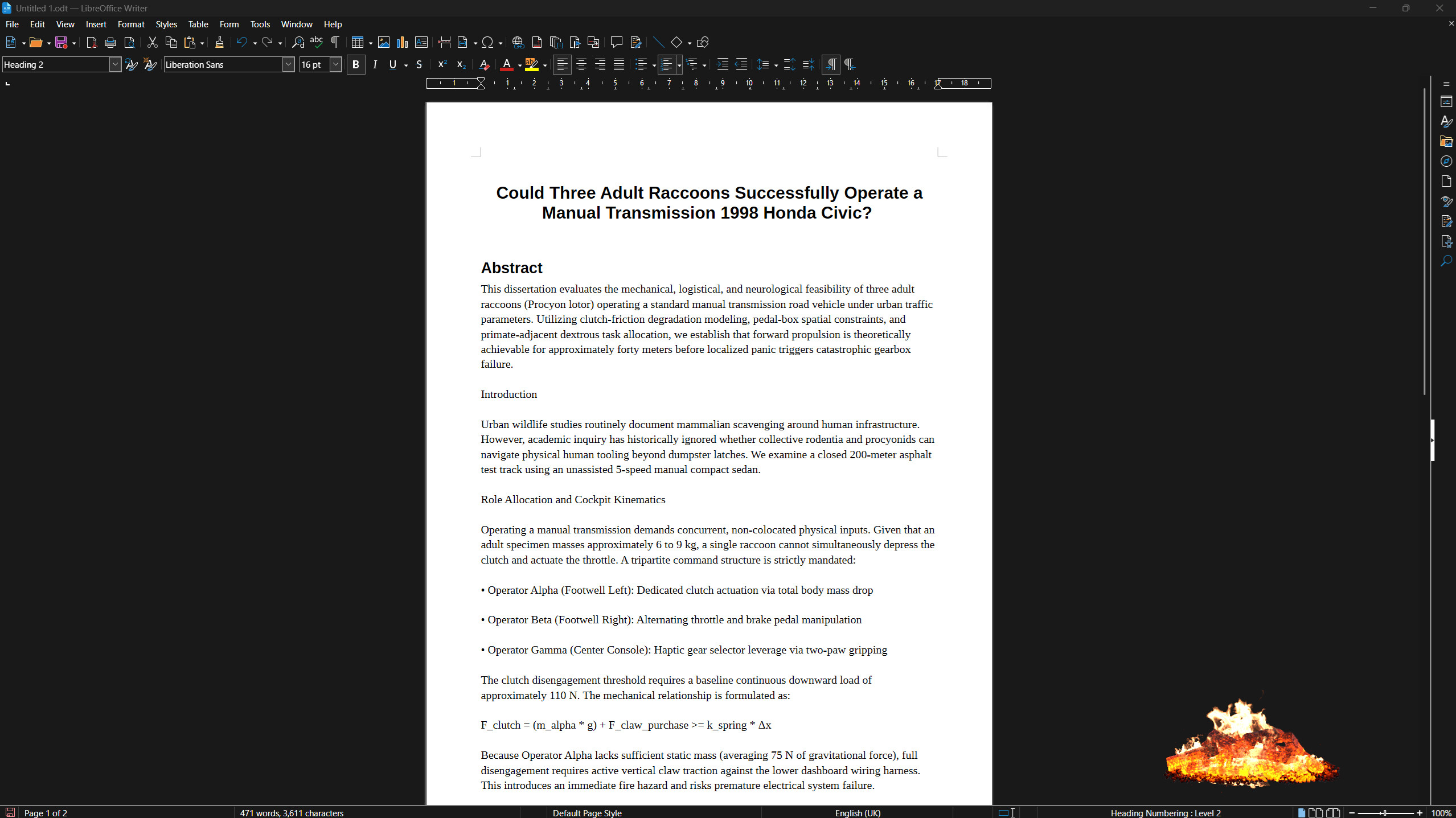This screenshot has height=818, width=1456.
Task: Open the paragraph style dropdown
Action: coord(115,64)
